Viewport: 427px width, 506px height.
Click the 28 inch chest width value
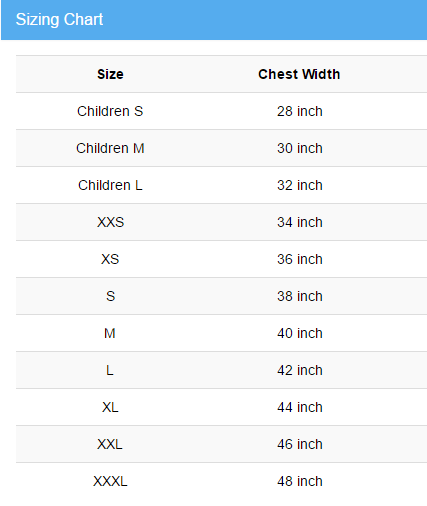pyautogui.click(x=300, y=111)
